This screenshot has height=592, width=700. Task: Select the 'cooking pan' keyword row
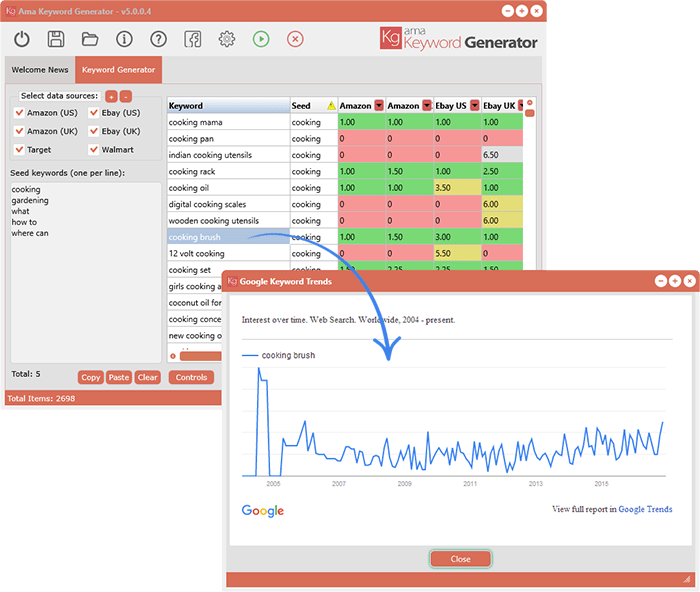tap(228, 138)
